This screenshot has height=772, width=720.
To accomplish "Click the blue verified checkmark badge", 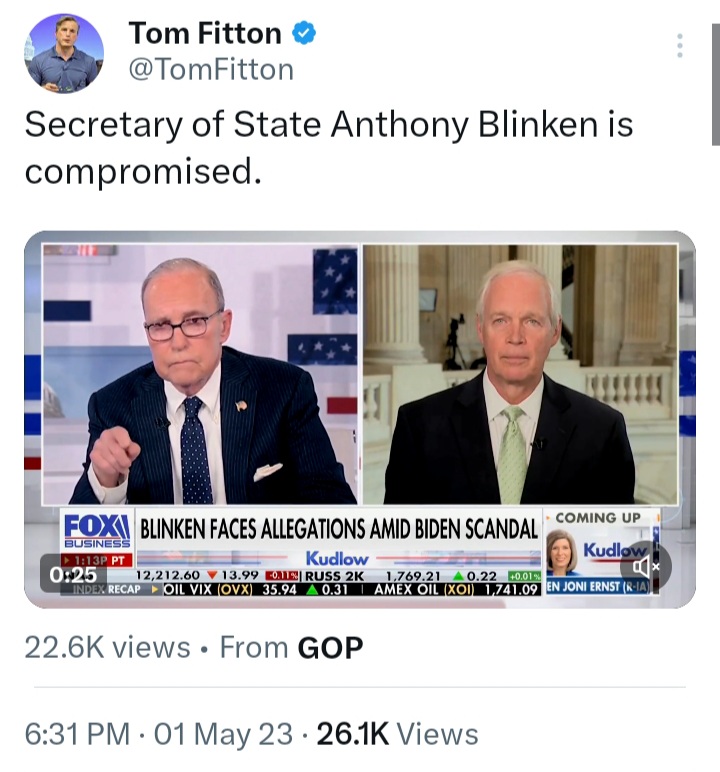I will click(x=304, y=33).
